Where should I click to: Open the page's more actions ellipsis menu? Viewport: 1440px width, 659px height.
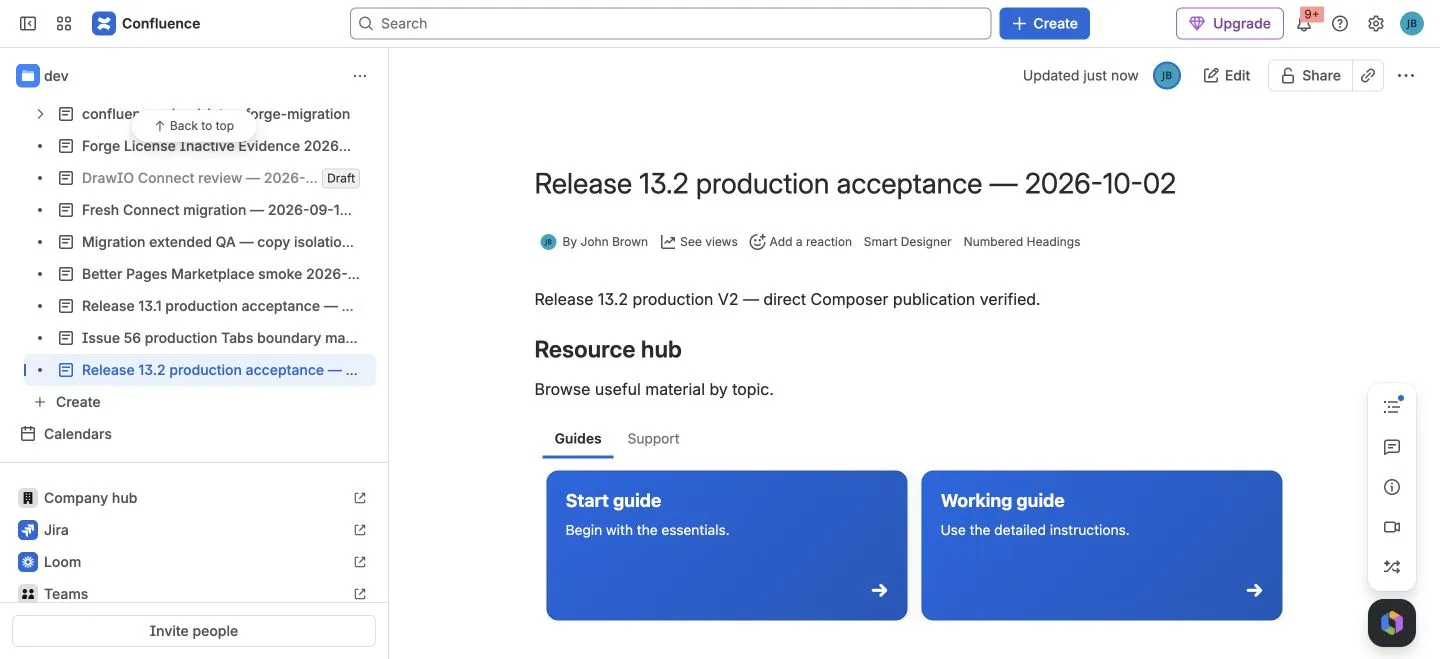click(1406, 76)
